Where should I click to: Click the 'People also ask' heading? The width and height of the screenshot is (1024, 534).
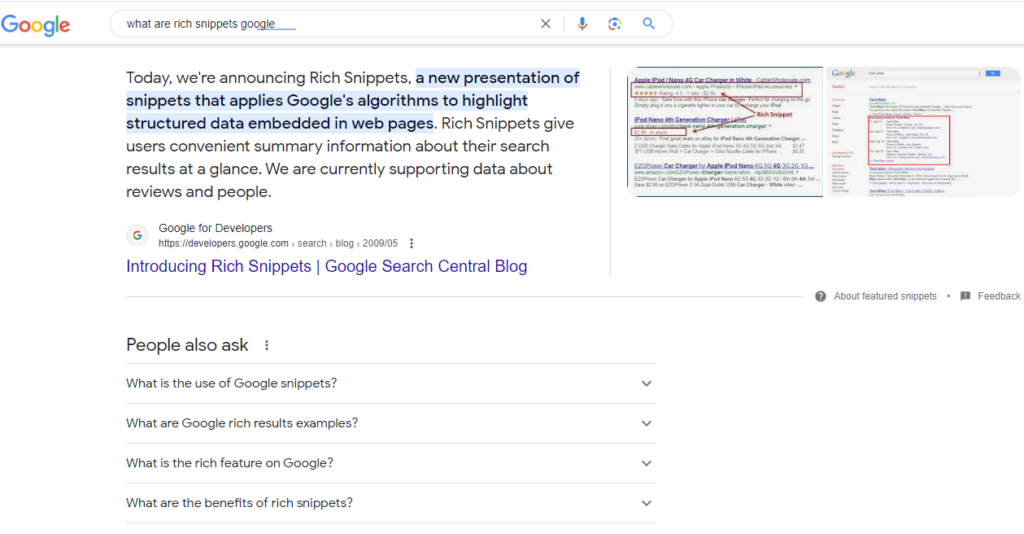tap(187, 345)
